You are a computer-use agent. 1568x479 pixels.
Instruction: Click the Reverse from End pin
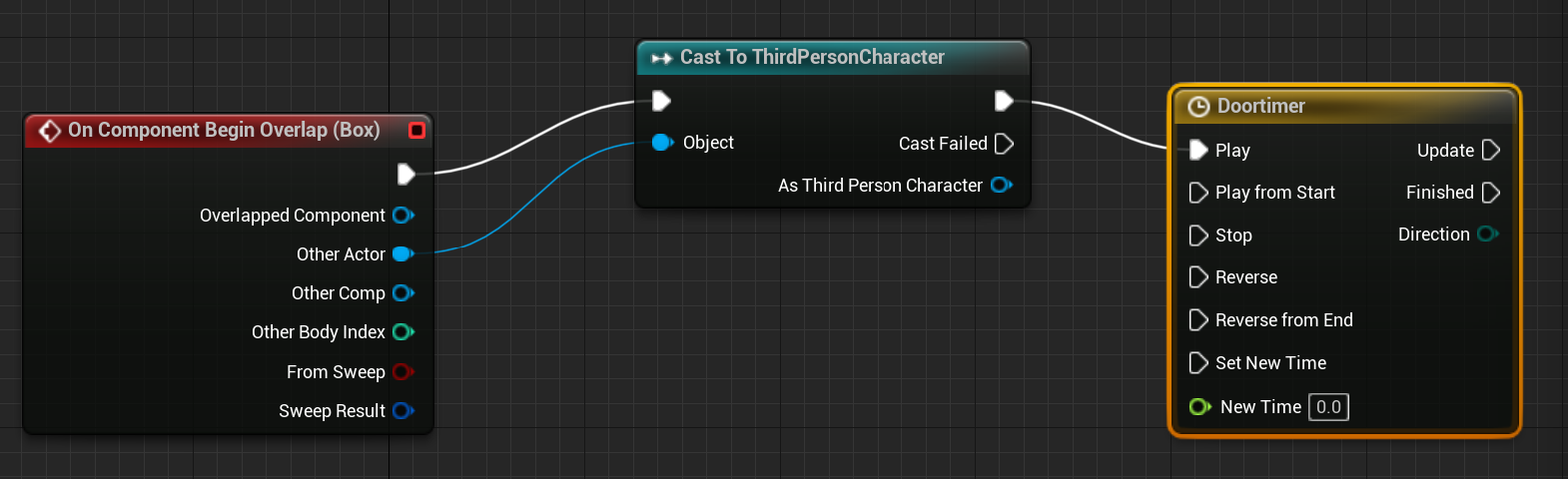[x=1199, y=320]
